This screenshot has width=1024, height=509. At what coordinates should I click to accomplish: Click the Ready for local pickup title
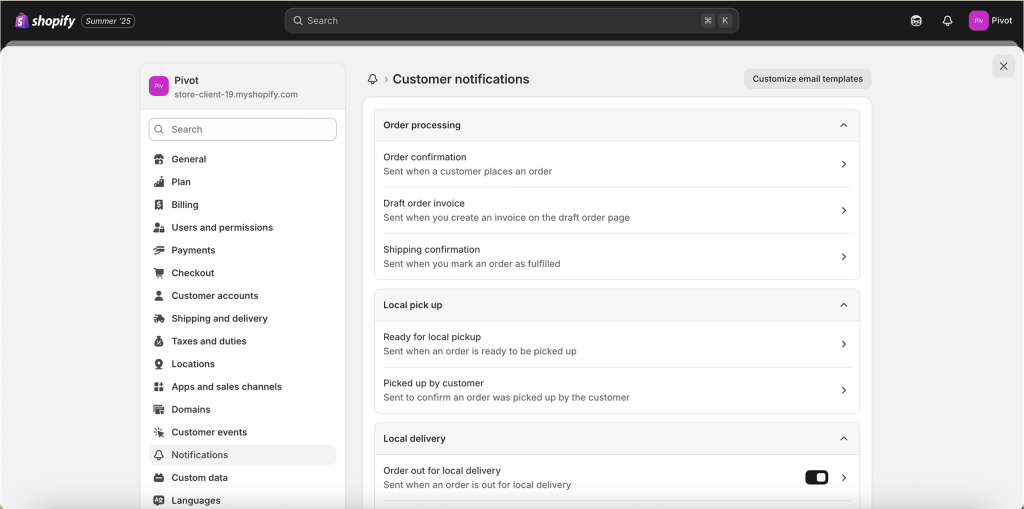pyautogui.click(x=432, y=337)
